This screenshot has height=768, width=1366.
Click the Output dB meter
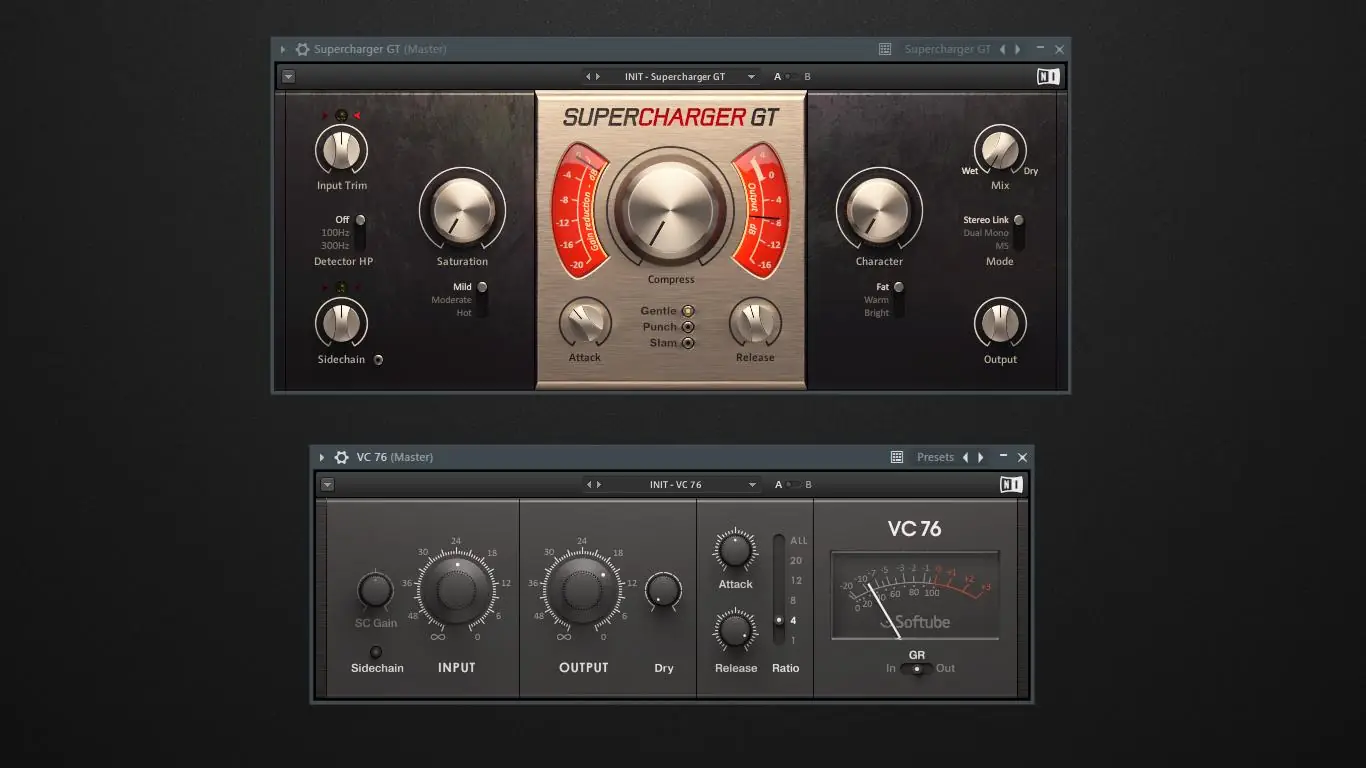[x=760, y=211]
